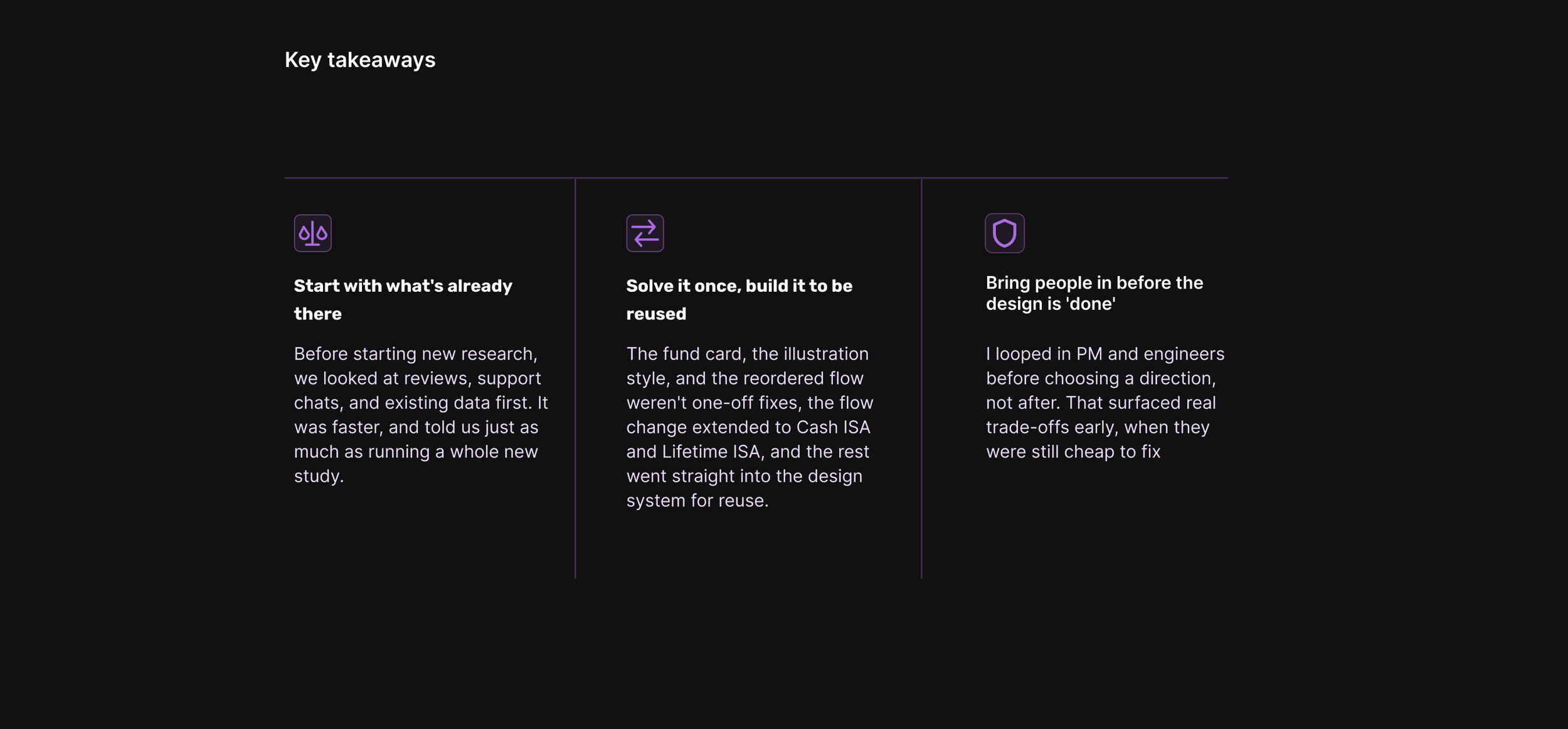The height and width of the screenshot is (729, 1568).
Task: Click the purple shield icon
Action: 1004,233
